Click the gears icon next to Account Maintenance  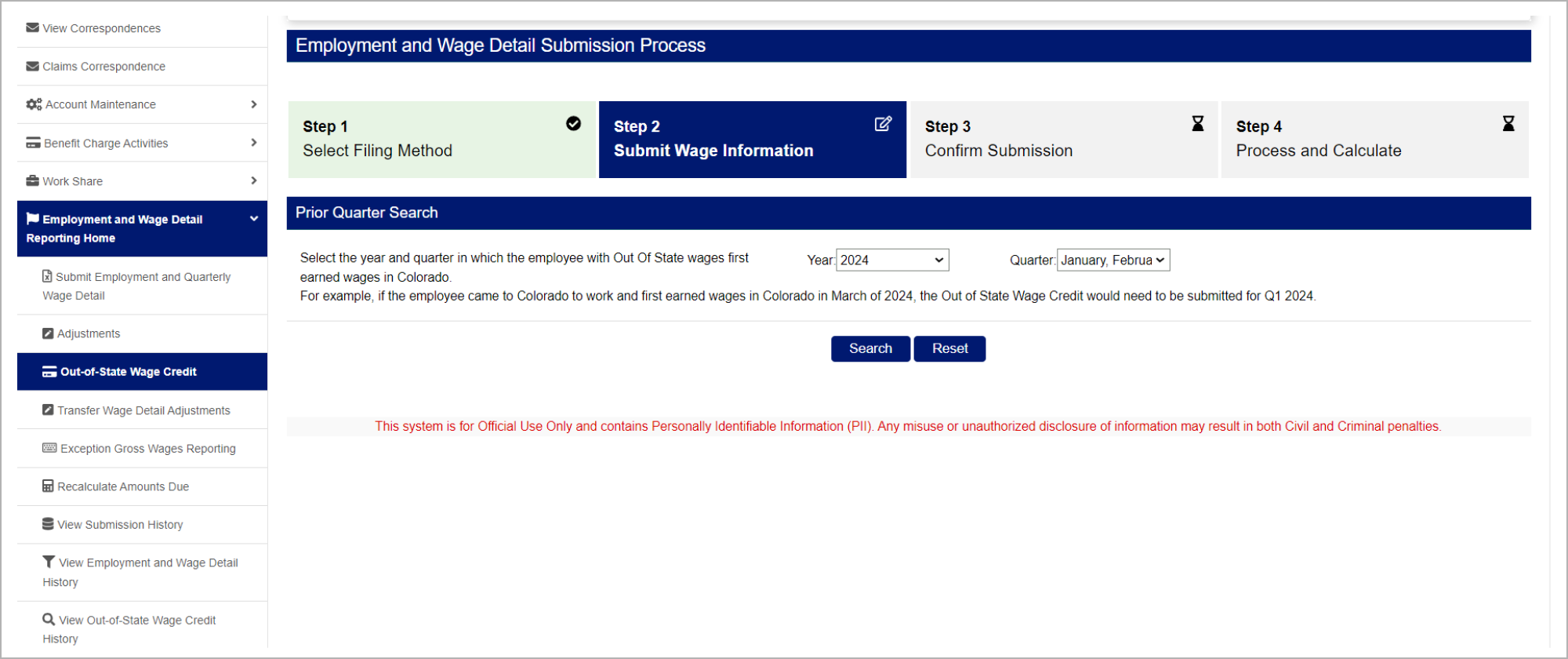click(34, 104)
